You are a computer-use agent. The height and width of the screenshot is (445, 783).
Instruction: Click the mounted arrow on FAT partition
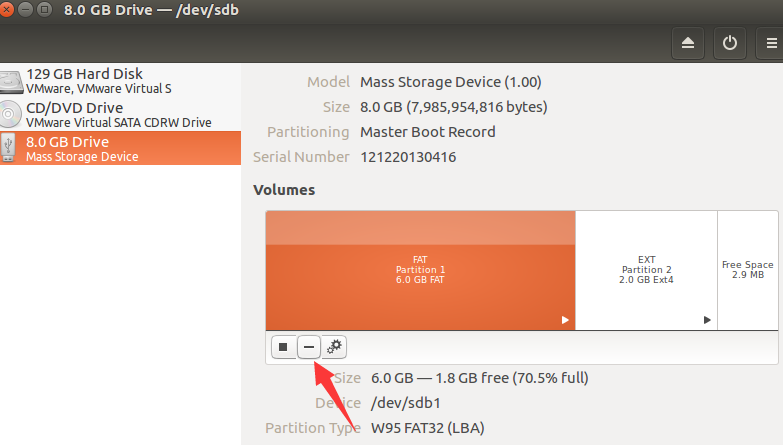tap(565, 320)
